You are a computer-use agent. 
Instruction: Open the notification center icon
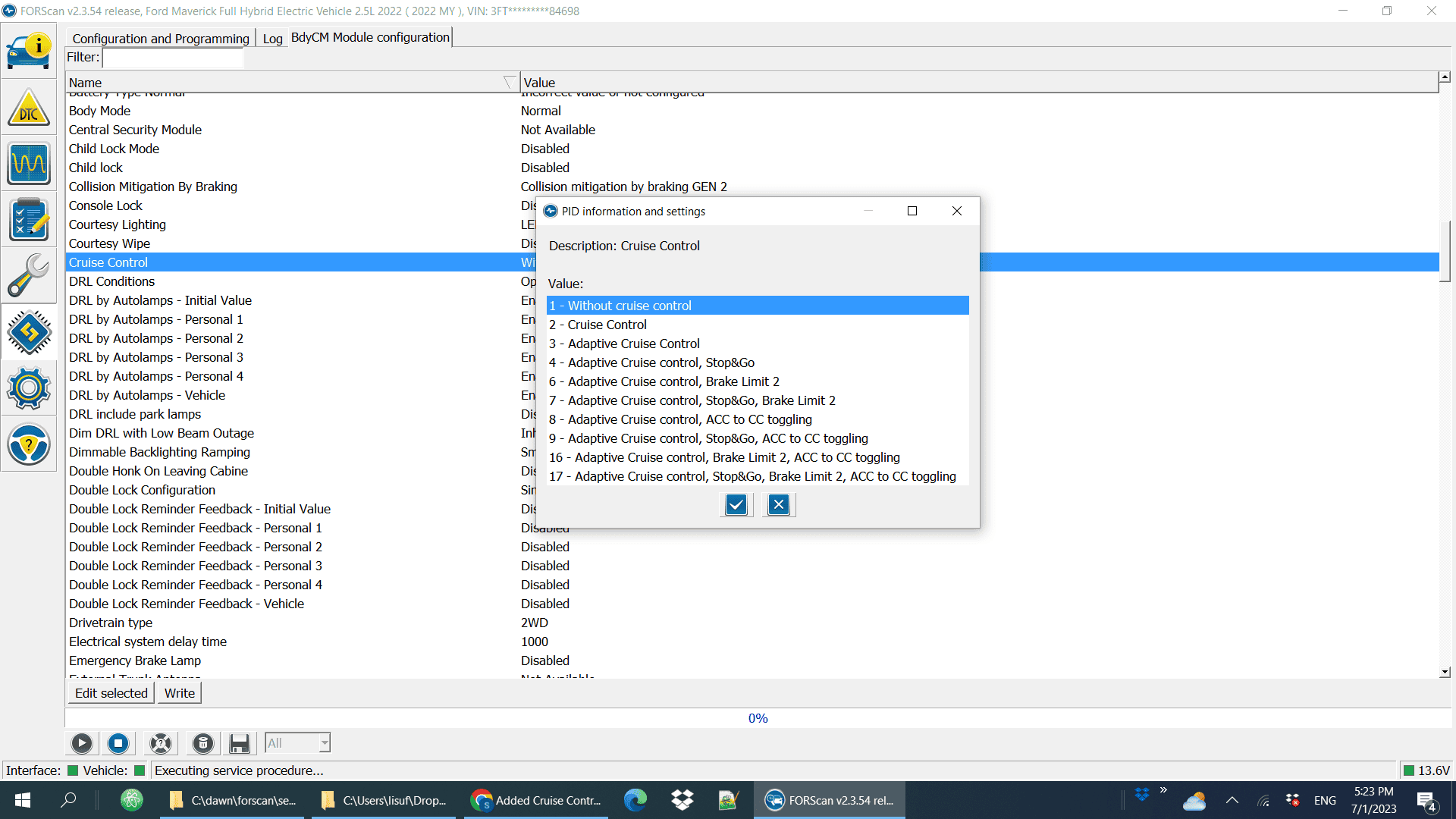click(x=1426, y=801)
